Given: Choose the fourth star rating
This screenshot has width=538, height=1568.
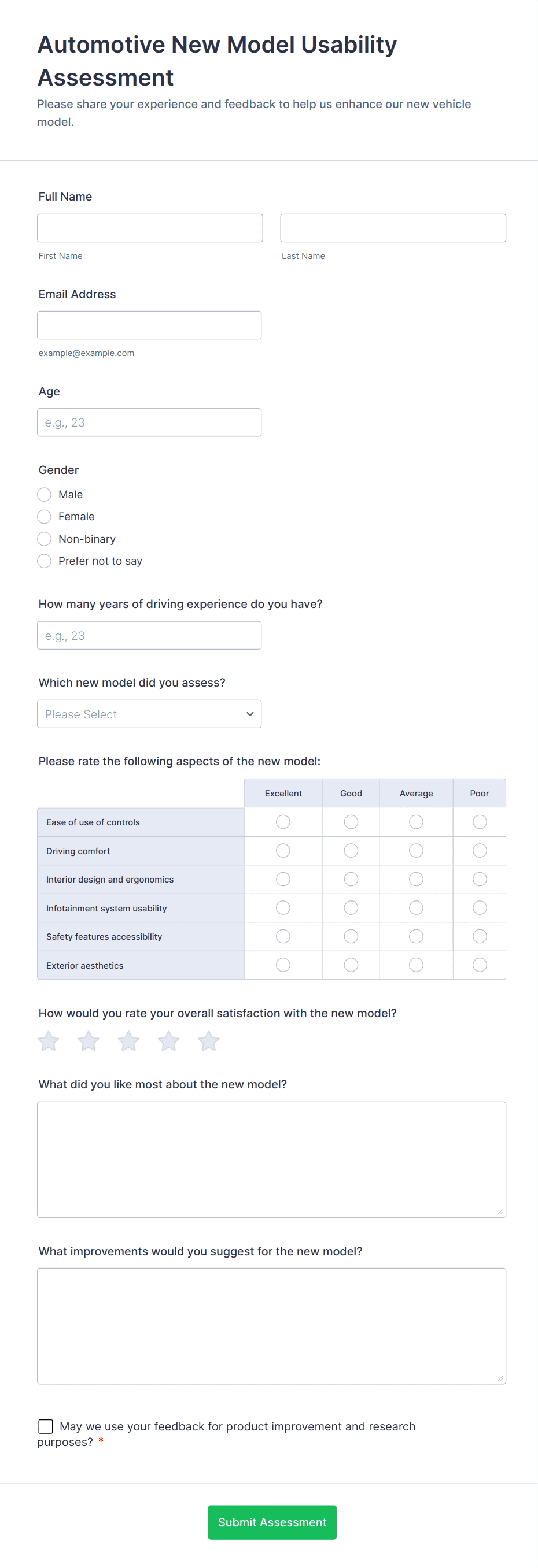Looking at the screenshot, I should [169, 1041].
